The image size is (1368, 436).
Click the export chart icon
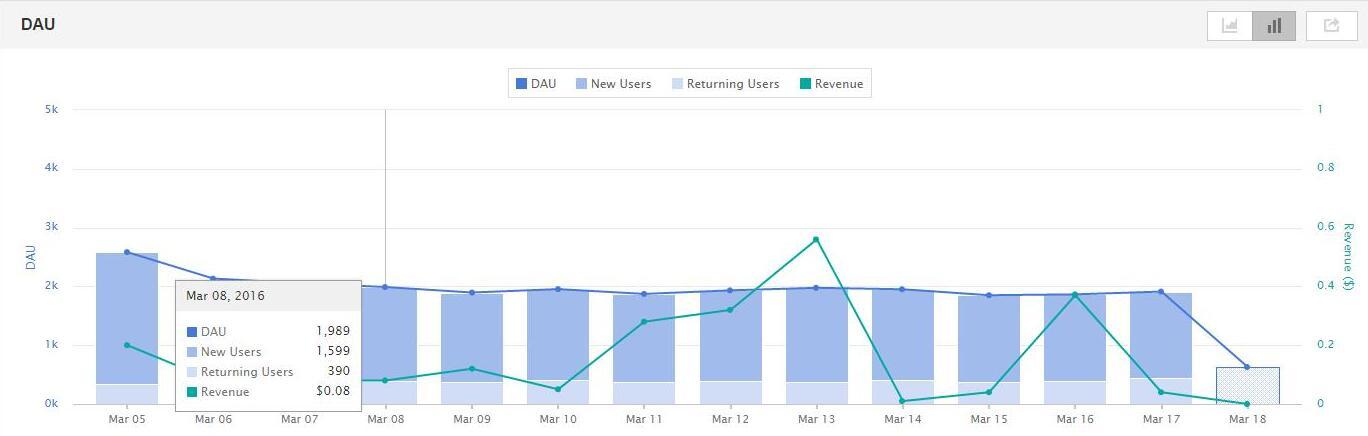pos(1331,26)
